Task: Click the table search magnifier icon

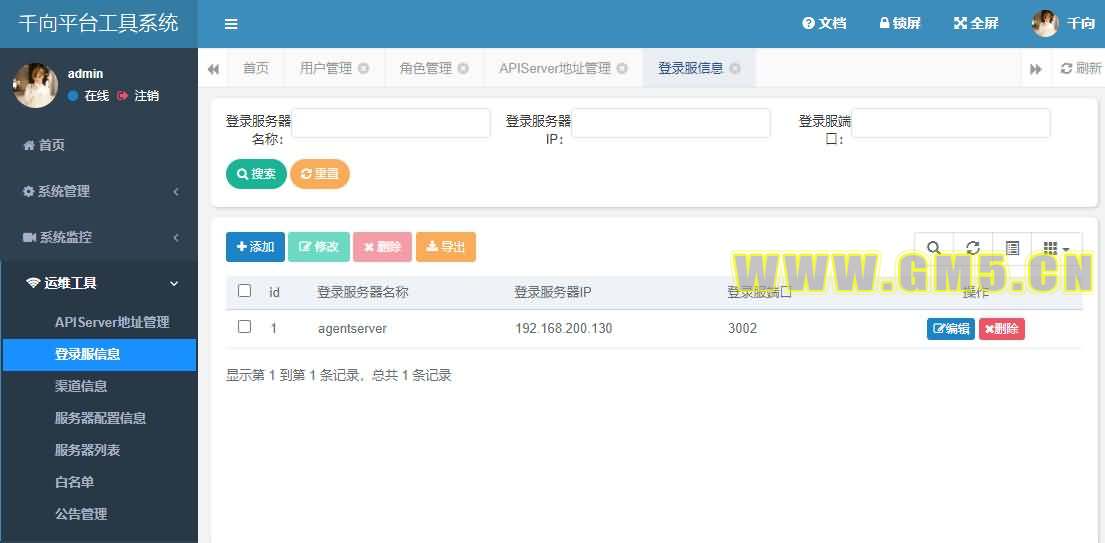Action: (x=933, y=248)
